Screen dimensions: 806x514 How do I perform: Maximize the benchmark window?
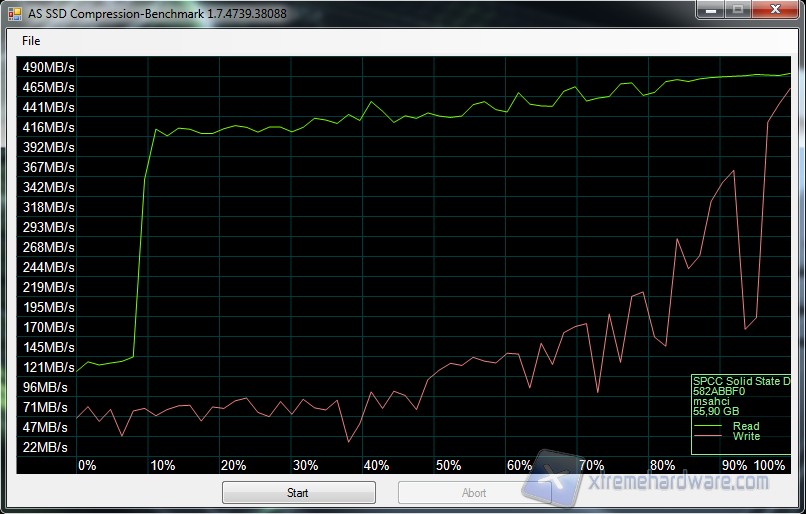[x=737, y=9]
